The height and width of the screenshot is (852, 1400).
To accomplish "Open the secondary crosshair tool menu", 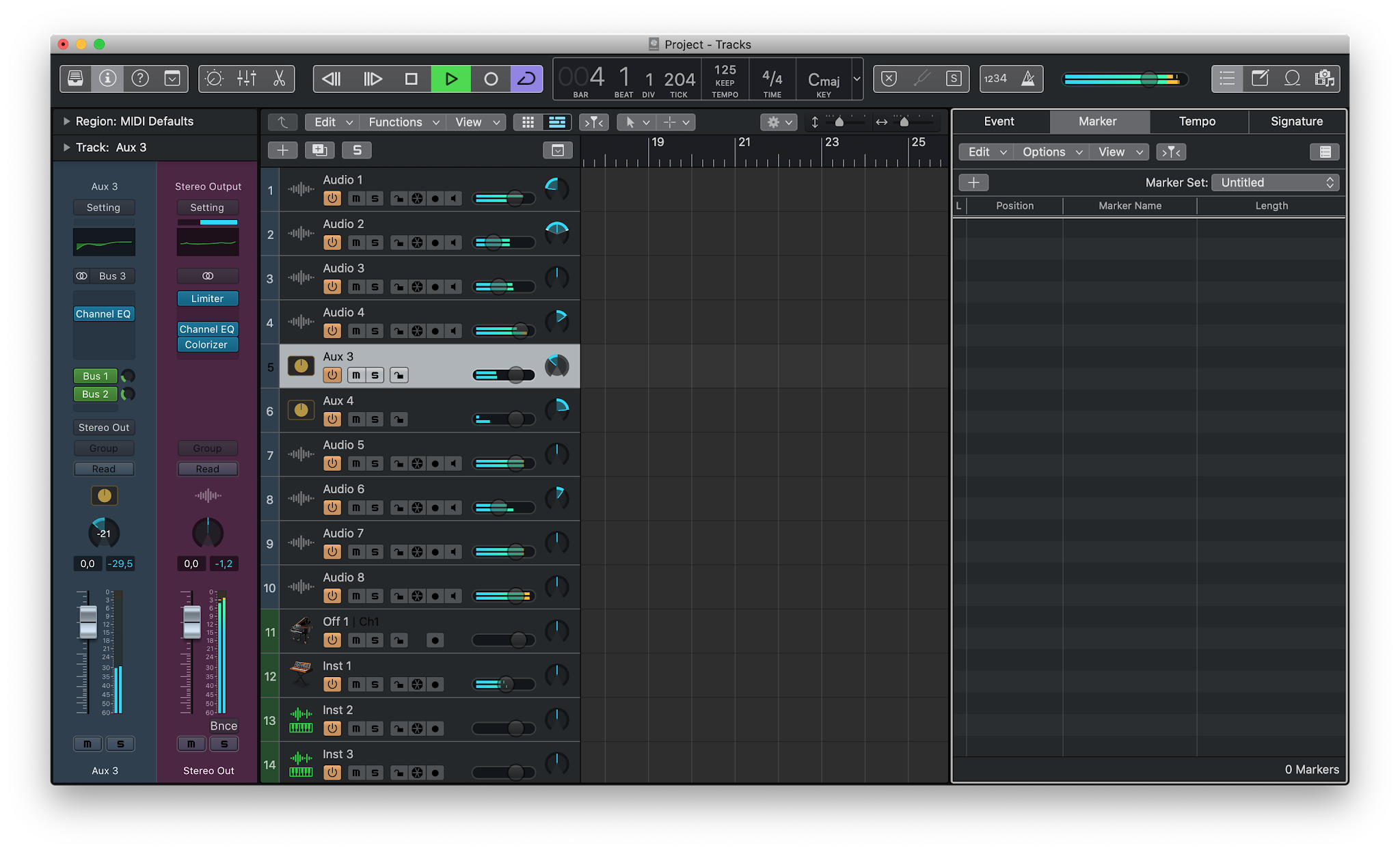I will [677, 122].
